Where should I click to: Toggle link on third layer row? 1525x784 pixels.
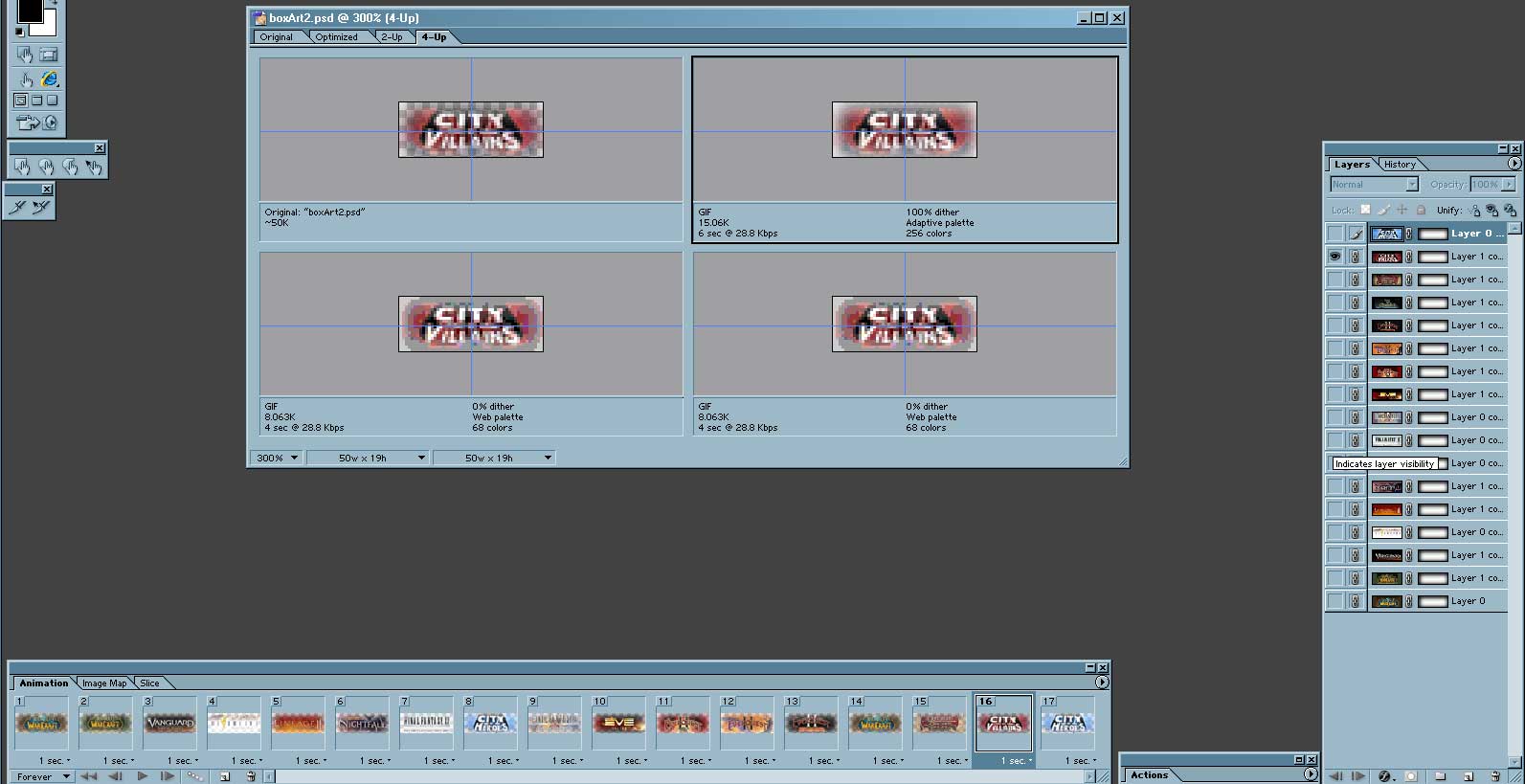coord(1356,280)
